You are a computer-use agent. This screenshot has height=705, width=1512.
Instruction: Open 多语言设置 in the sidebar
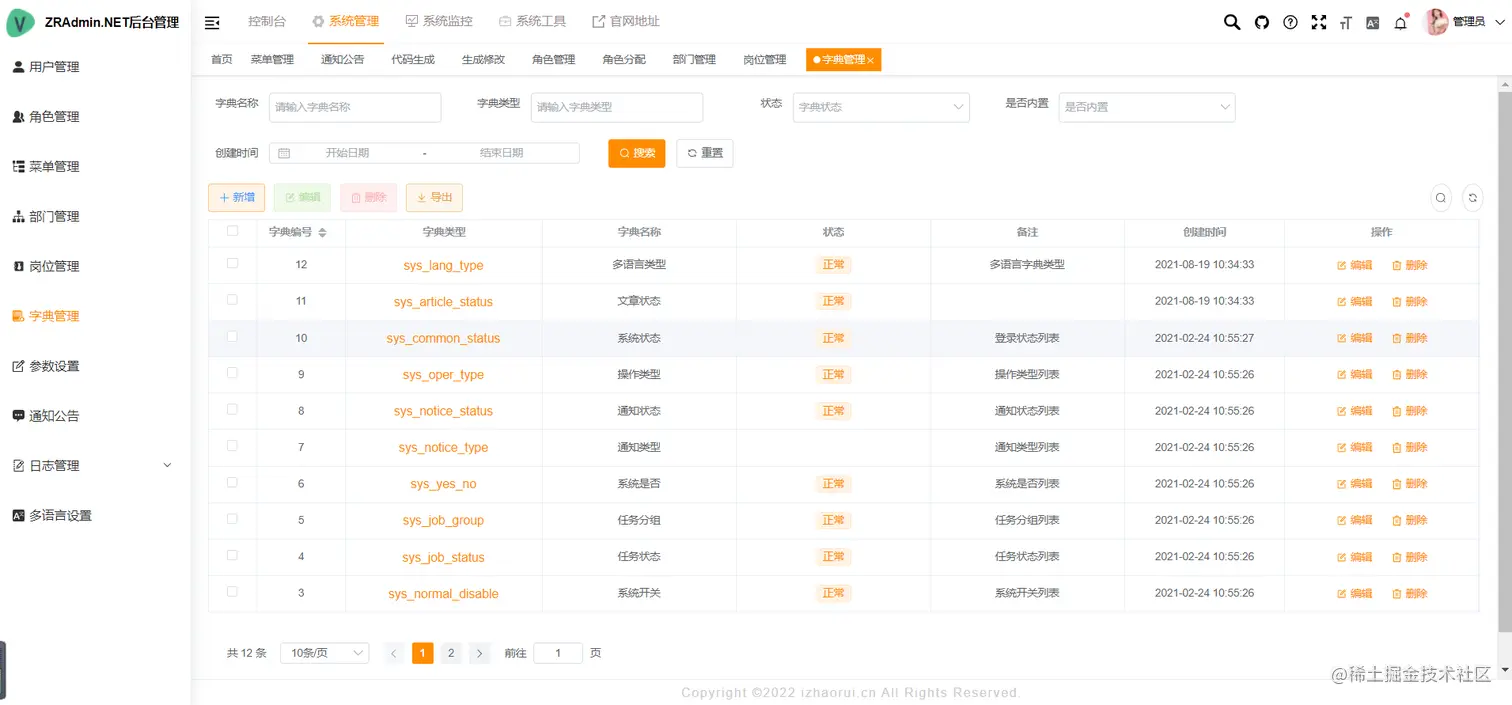(x=95, y=516)
